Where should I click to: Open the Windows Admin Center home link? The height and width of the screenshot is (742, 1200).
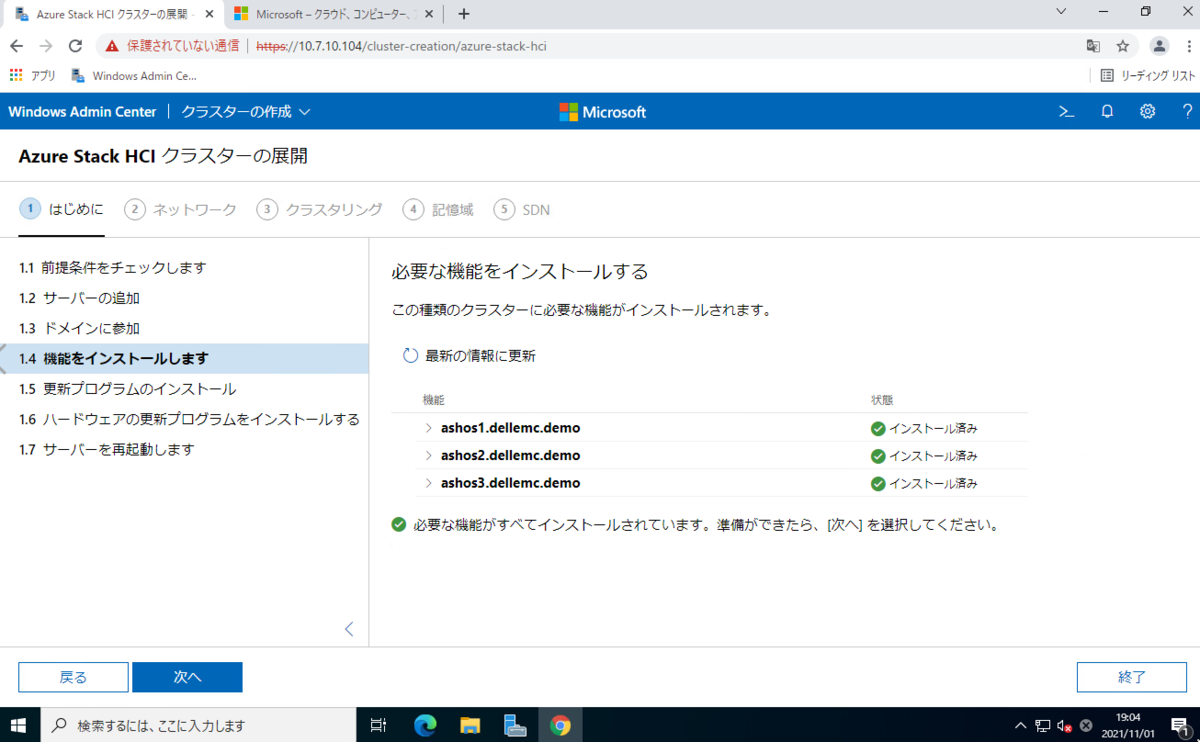pyautogui.click(x=82, y=112)
